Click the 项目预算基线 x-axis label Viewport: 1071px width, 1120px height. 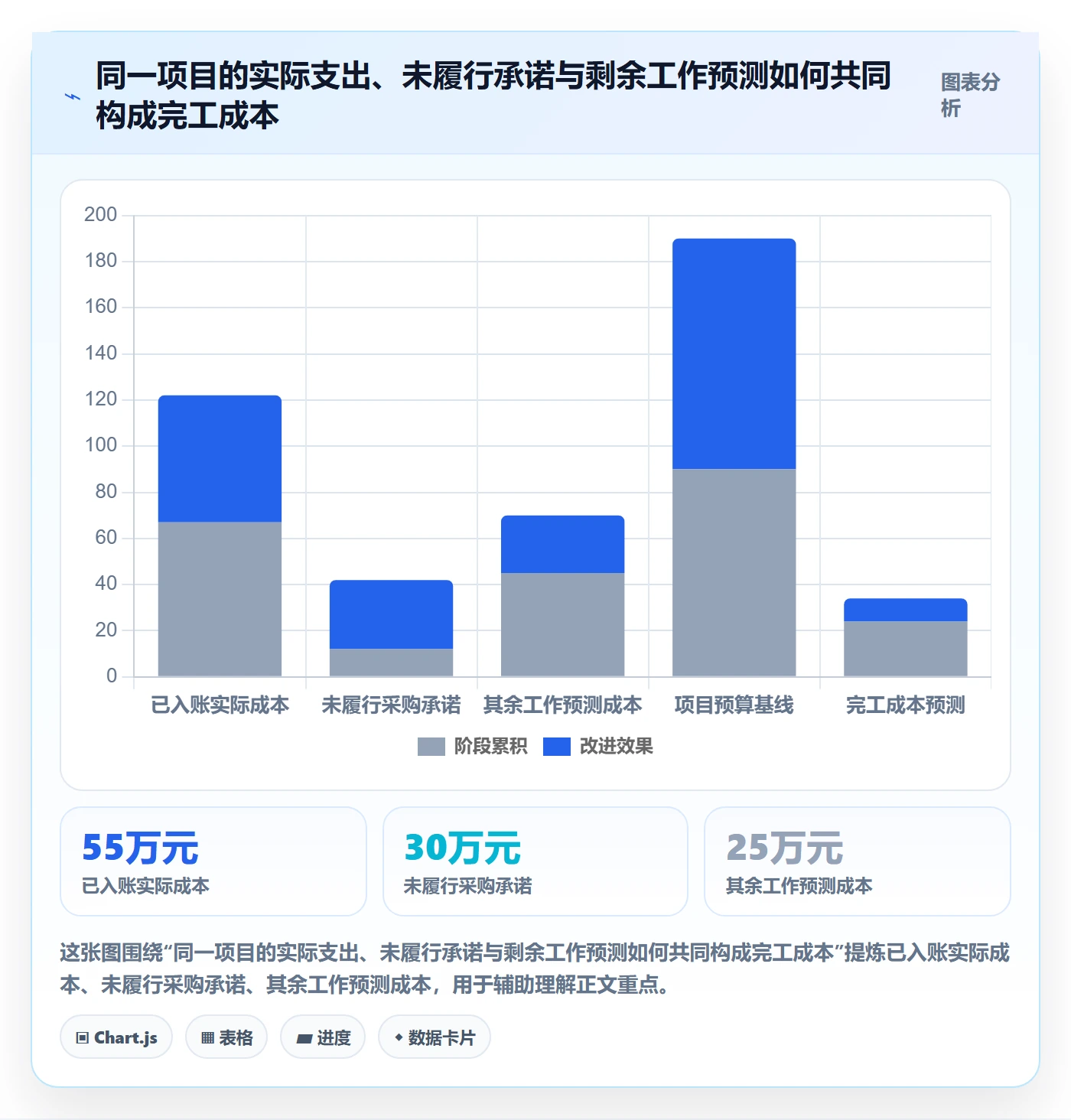pos(734,705)
